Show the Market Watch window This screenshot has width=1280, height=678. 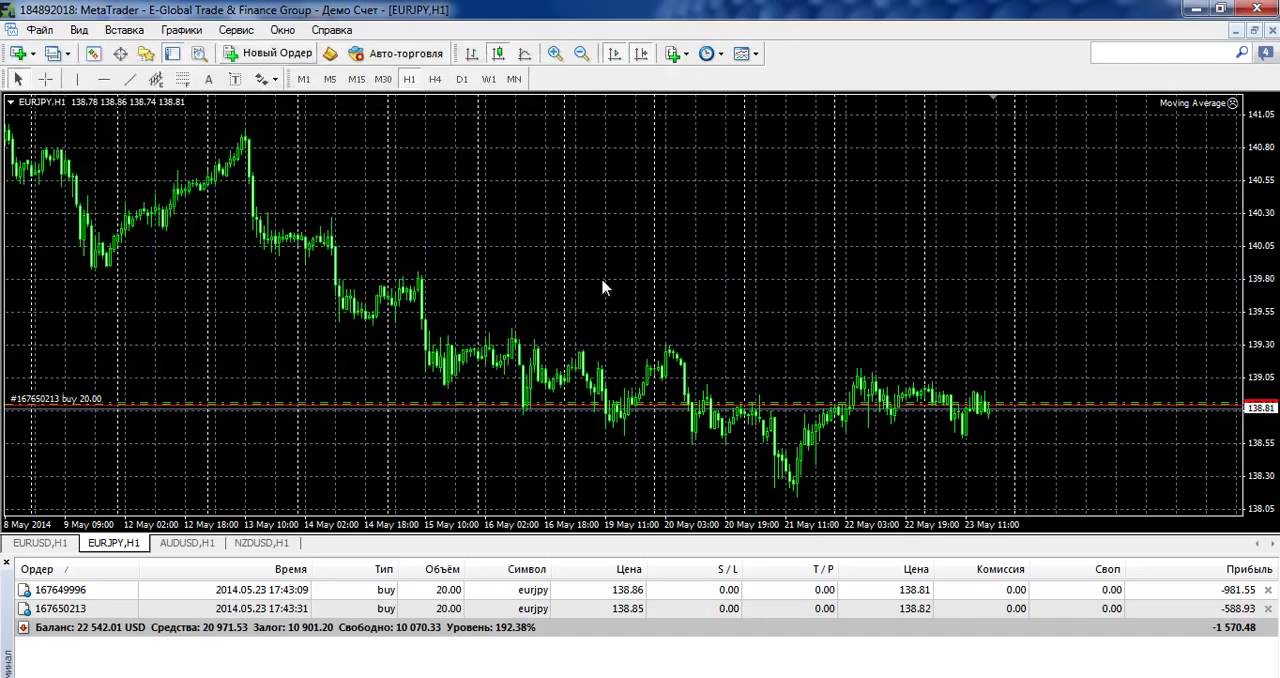[x=94, y=54]
